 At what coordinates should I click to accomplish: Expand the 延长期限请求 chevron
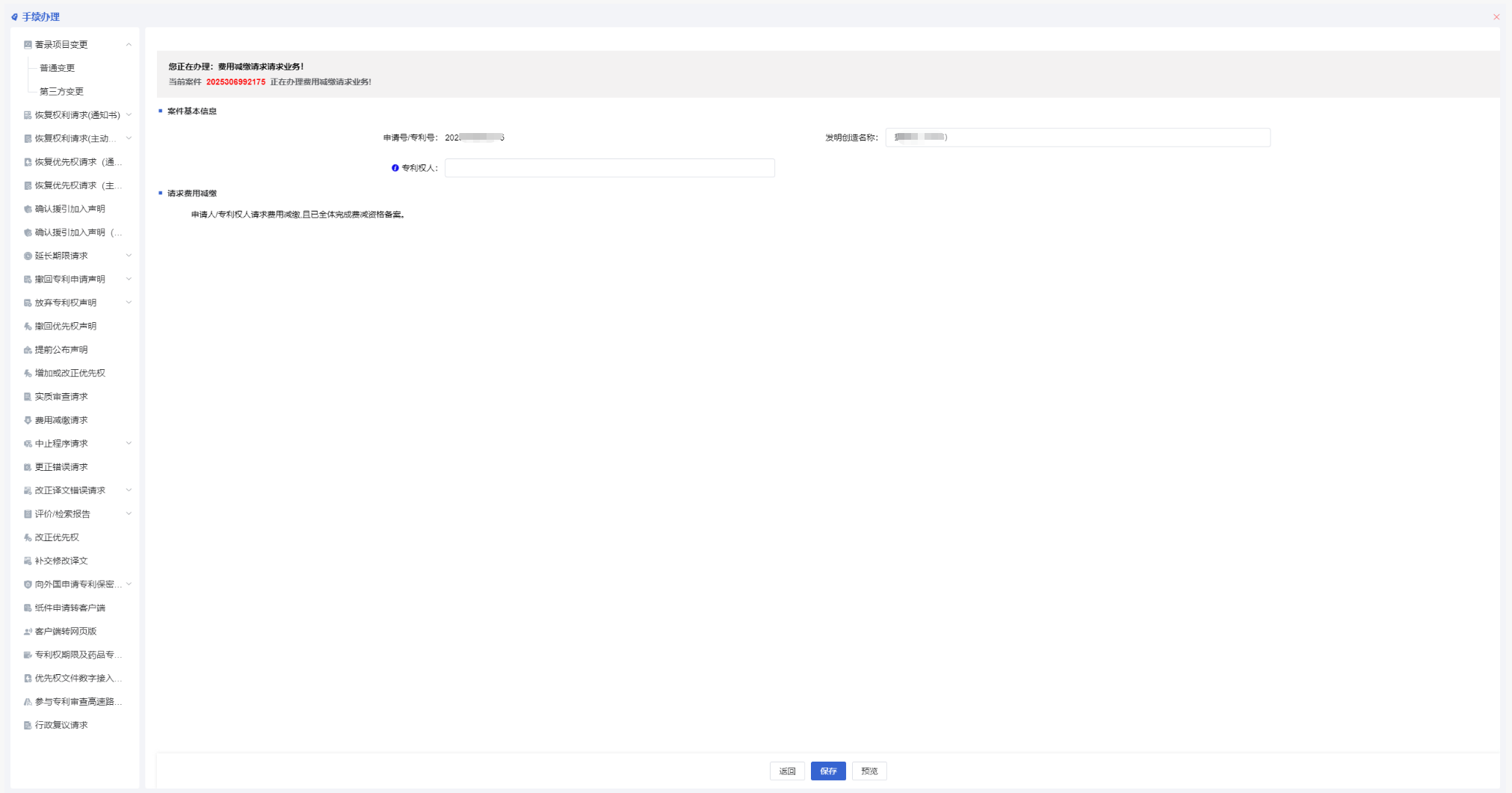tap(129, 256)
